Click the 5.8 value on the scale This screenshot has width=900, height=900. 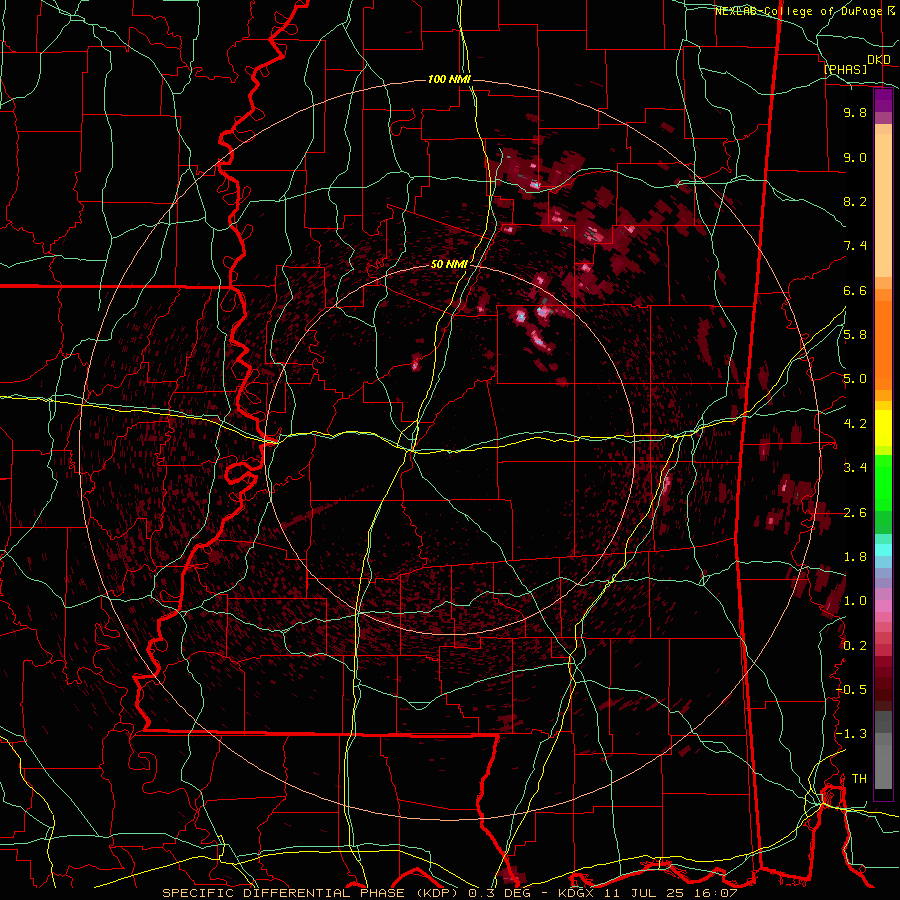855,335
